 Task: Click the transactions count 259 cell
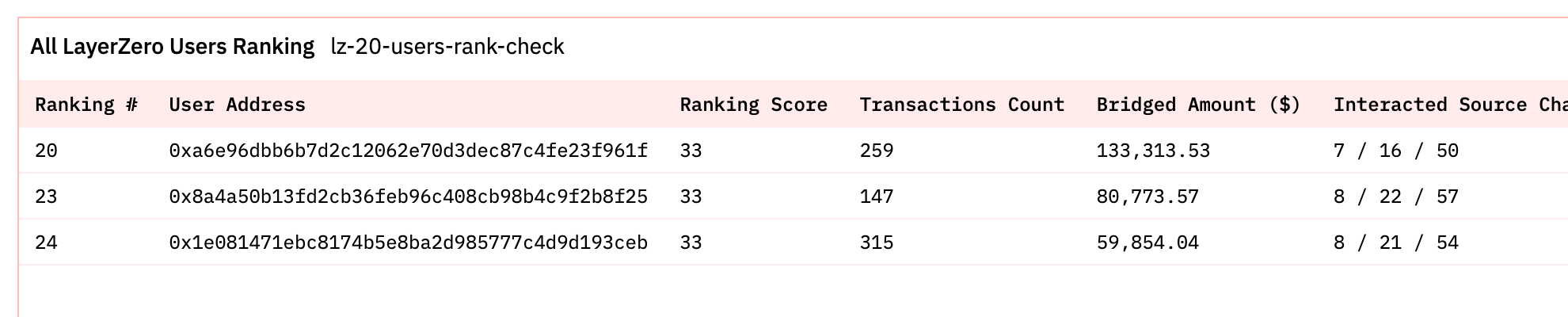pos(877,151)
